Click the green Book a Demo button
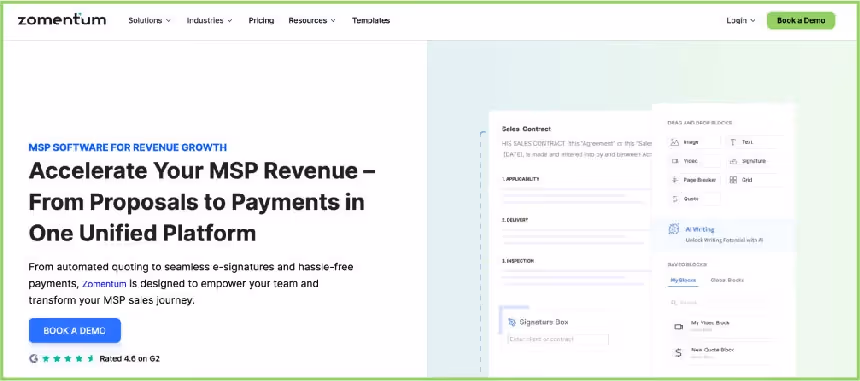Screen dimensions: 860x381 pos(801,20)
